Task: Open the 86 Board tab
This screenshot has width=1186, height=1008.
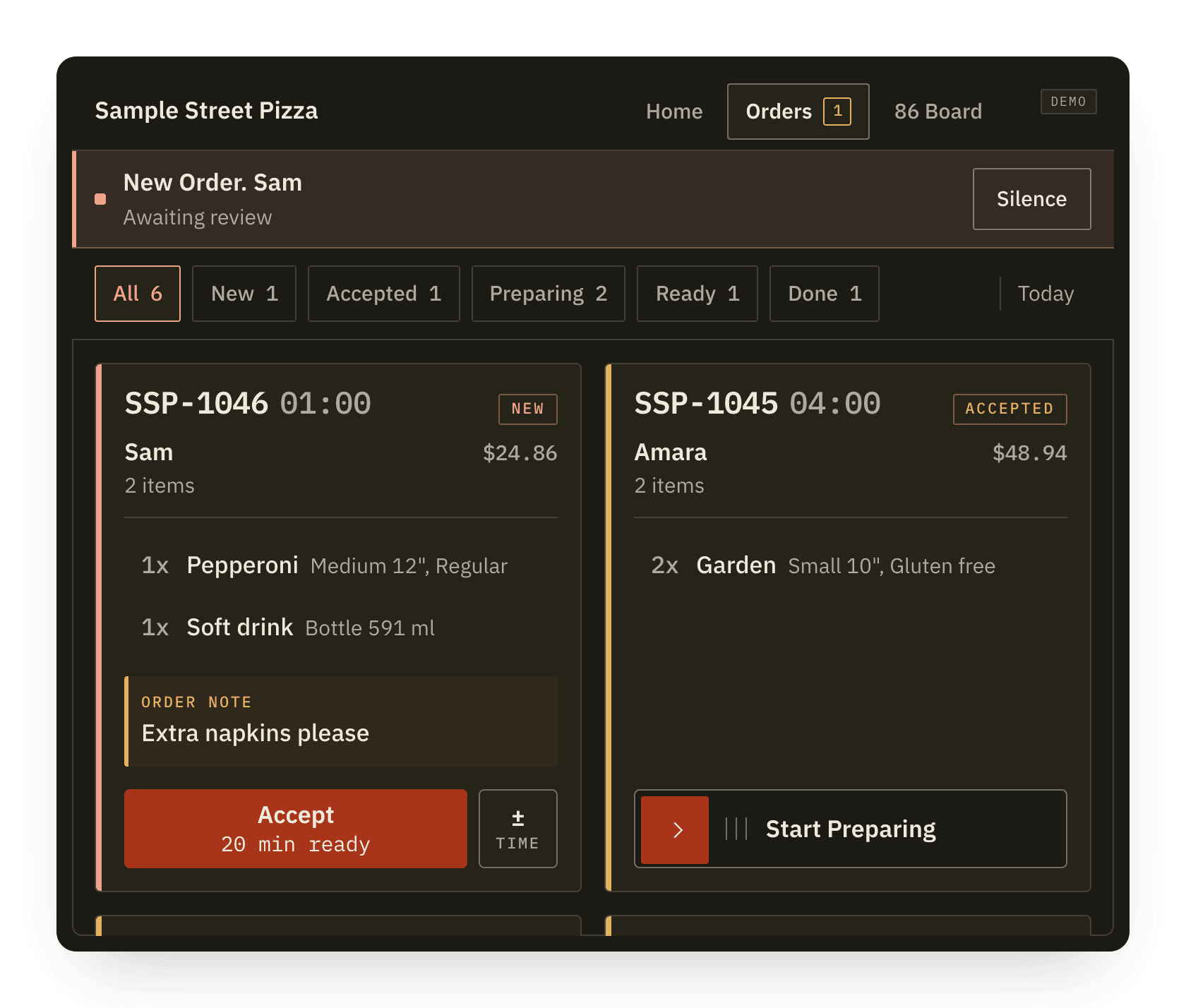Action: (938, 112)
